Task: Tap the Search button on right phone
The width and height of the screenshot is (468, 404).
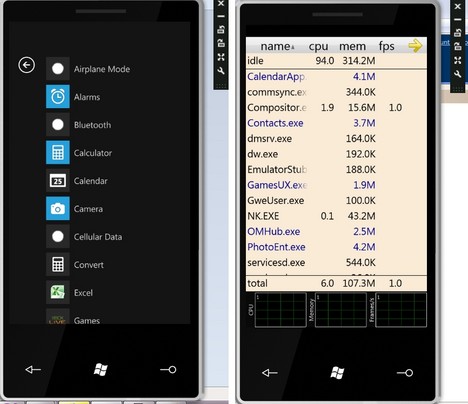Action: tap(405, 372)
